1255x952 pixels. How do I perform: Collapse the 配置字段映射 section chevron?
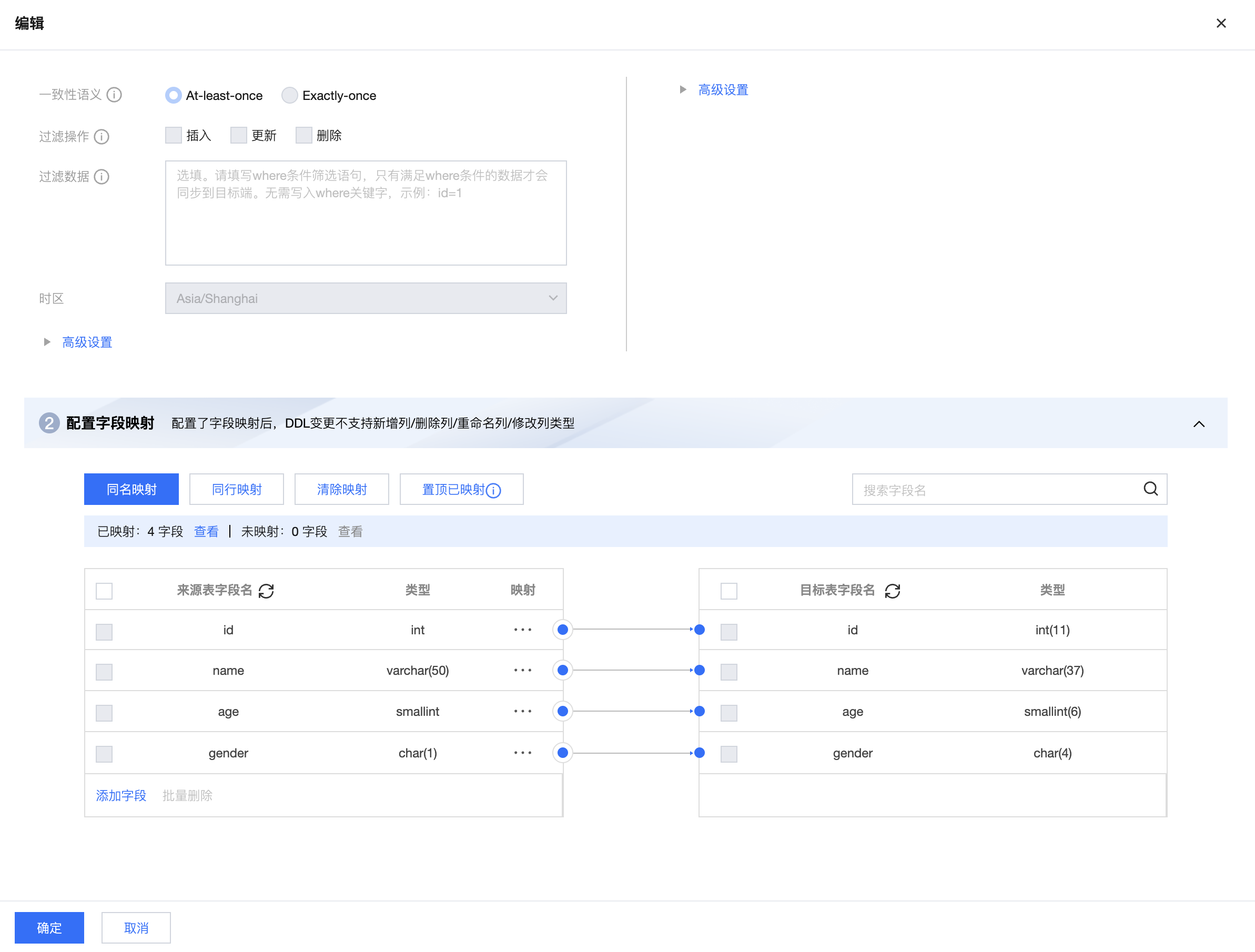(x=1198, y=424)
